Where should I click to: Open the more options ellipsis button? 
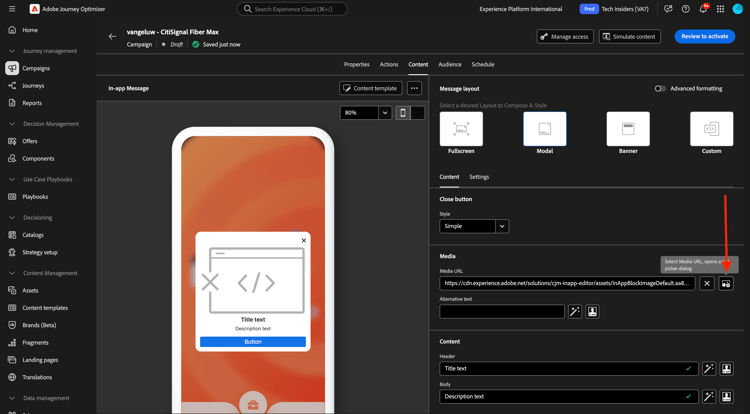pos(414,88)
